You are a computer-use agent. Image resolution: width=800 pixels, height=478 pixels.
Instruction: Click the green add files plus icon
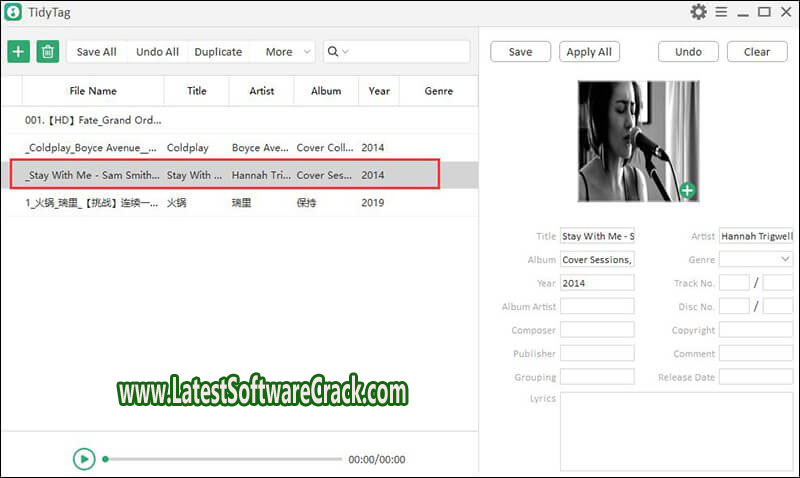coord(18,52)
